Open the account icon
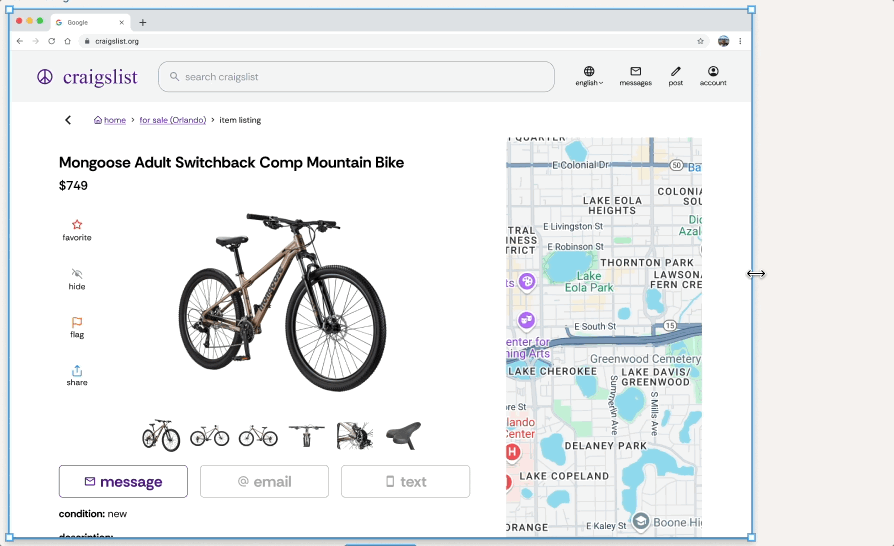 [x=713, y=76]
